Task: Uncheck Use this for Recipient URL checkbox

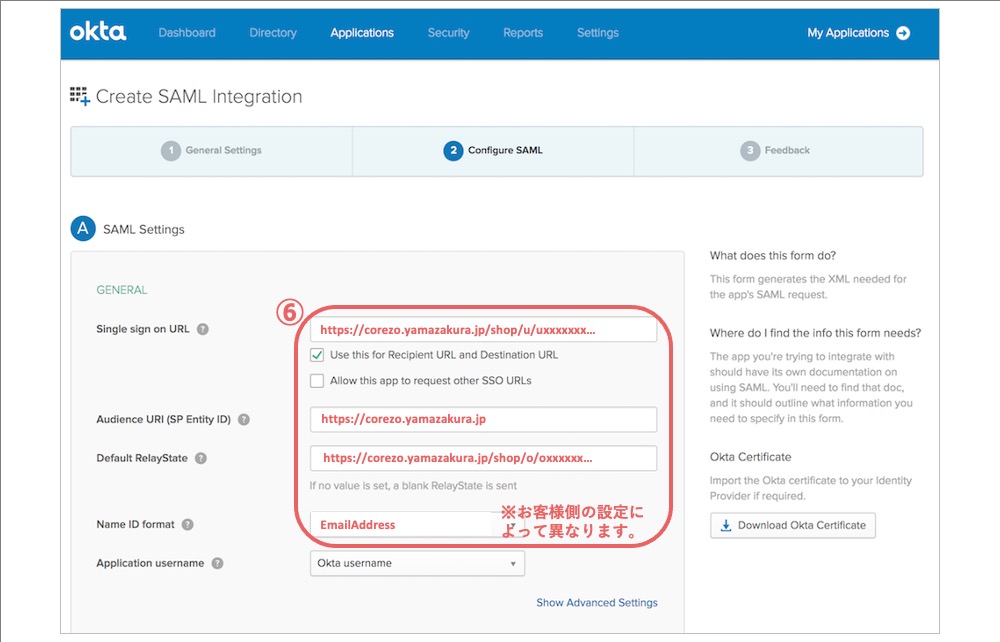Action: pos(317,355)
